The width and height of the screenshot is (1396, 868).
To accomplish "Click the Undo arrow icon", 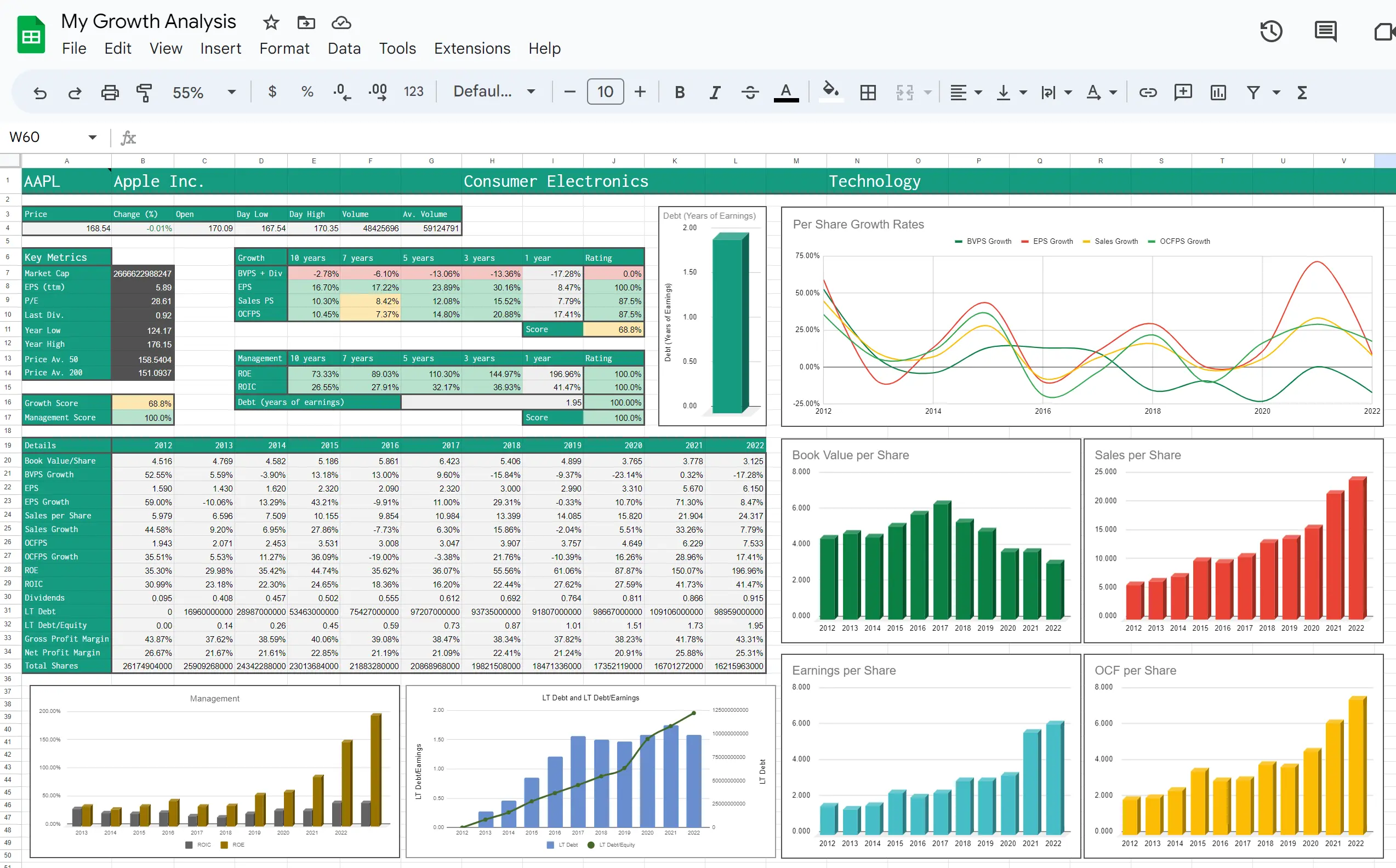I will click(x=39, y=93).
